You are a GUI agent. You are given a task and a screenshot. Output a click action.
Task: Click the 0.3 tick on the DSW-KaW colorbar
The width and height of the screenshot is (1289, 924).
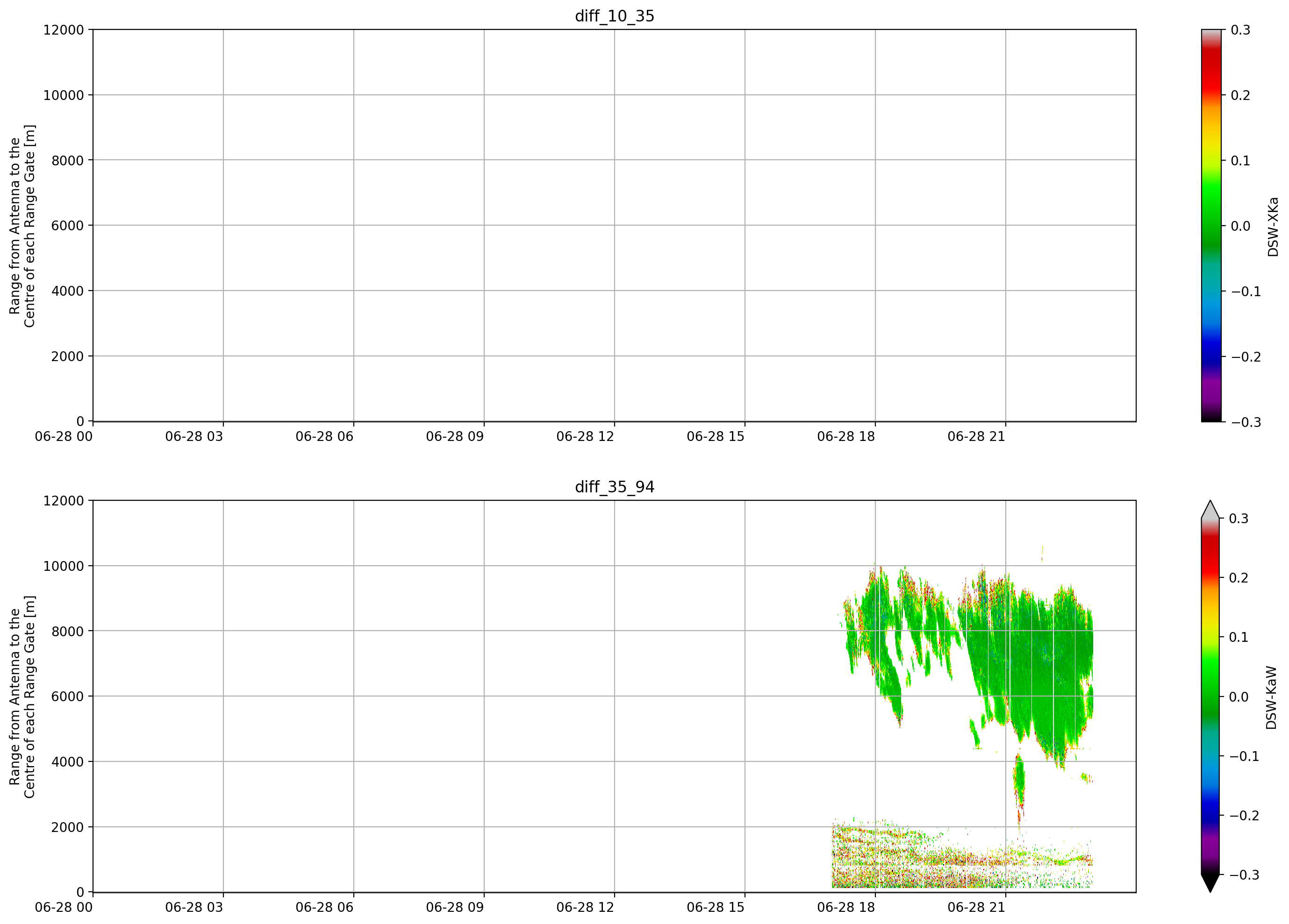click(1239, 519)
